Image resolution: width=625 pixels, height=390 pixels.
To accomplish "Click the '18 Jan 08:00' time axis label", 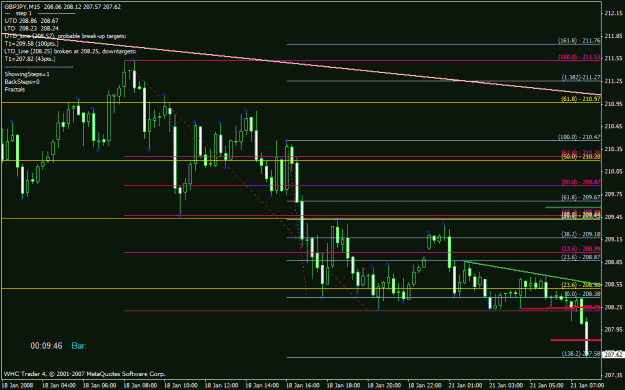I will coord(140,385).
